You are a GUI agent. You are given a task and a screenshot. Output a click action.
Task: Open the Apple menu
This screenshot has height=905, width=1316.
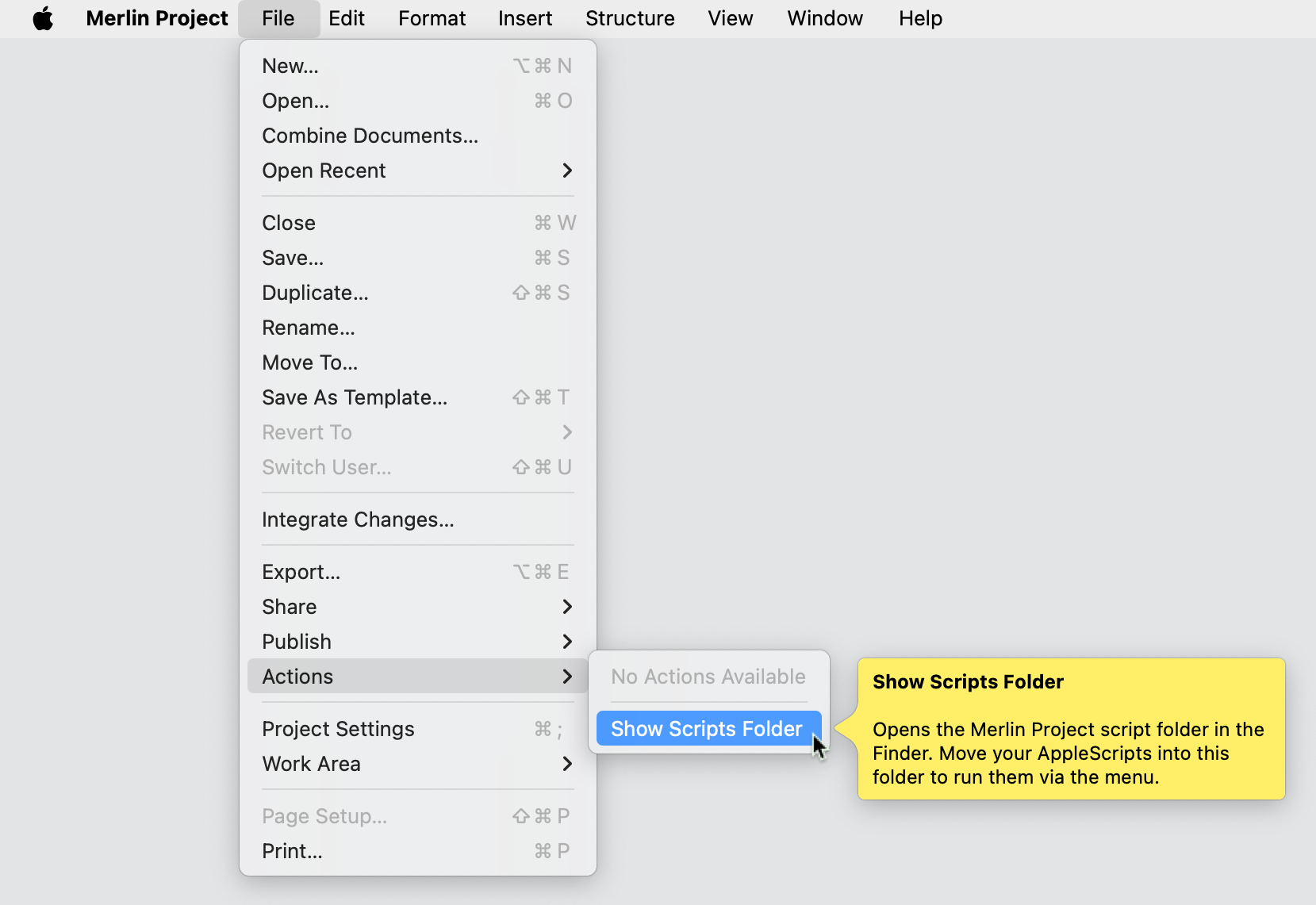pos(43,18)
